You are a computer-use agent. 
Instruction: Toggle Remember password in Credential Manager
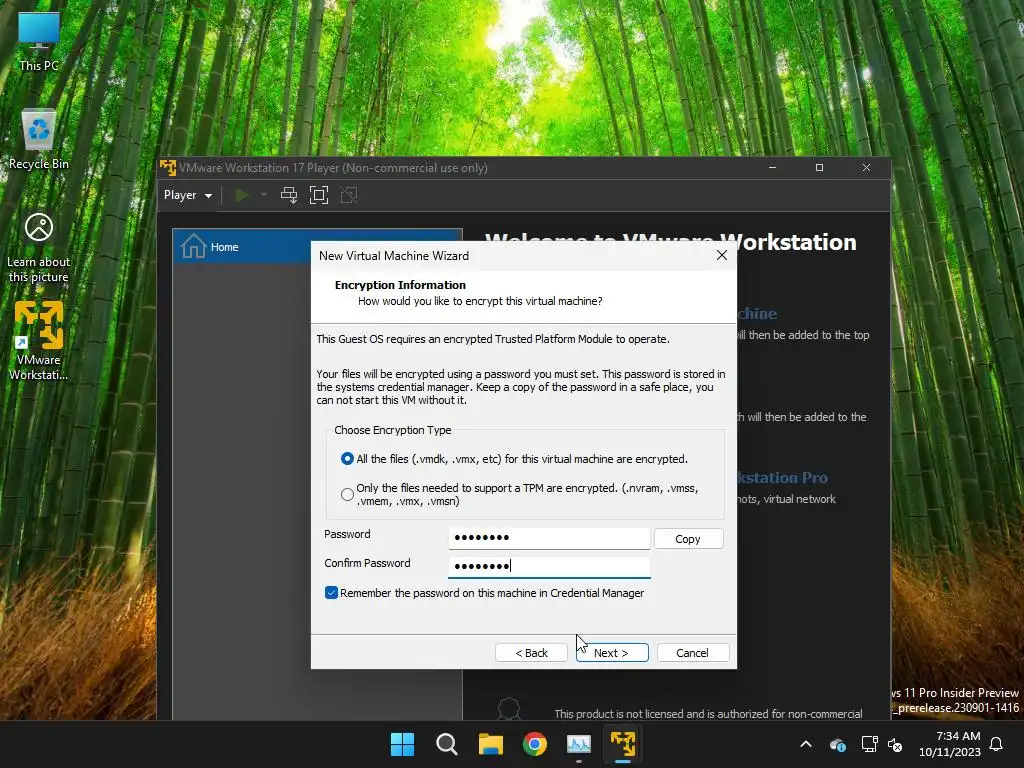click(x=331, y=593)
